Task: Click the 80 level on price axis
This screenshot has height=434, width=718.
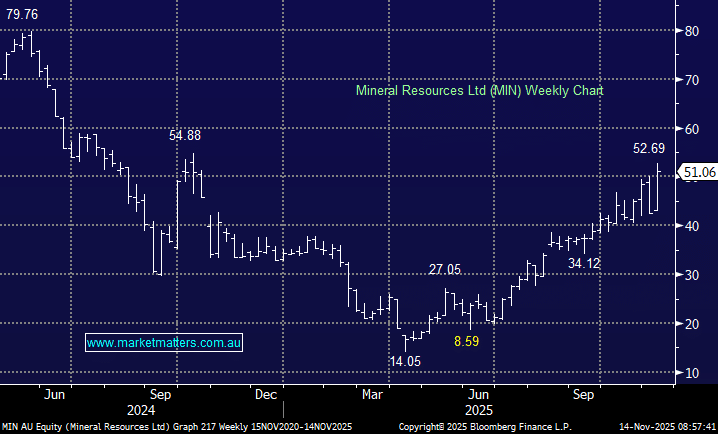Action: pos(691,31)
